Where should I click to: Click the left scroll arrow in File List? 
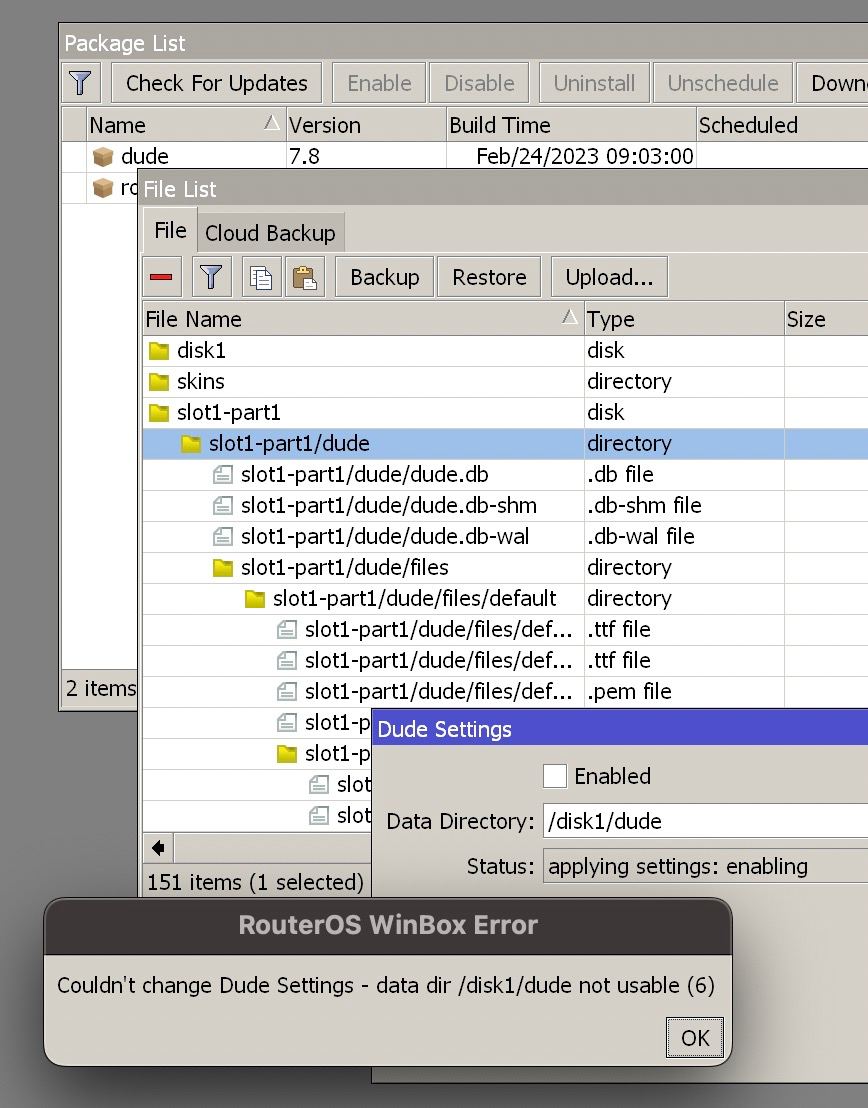point(158,847)
